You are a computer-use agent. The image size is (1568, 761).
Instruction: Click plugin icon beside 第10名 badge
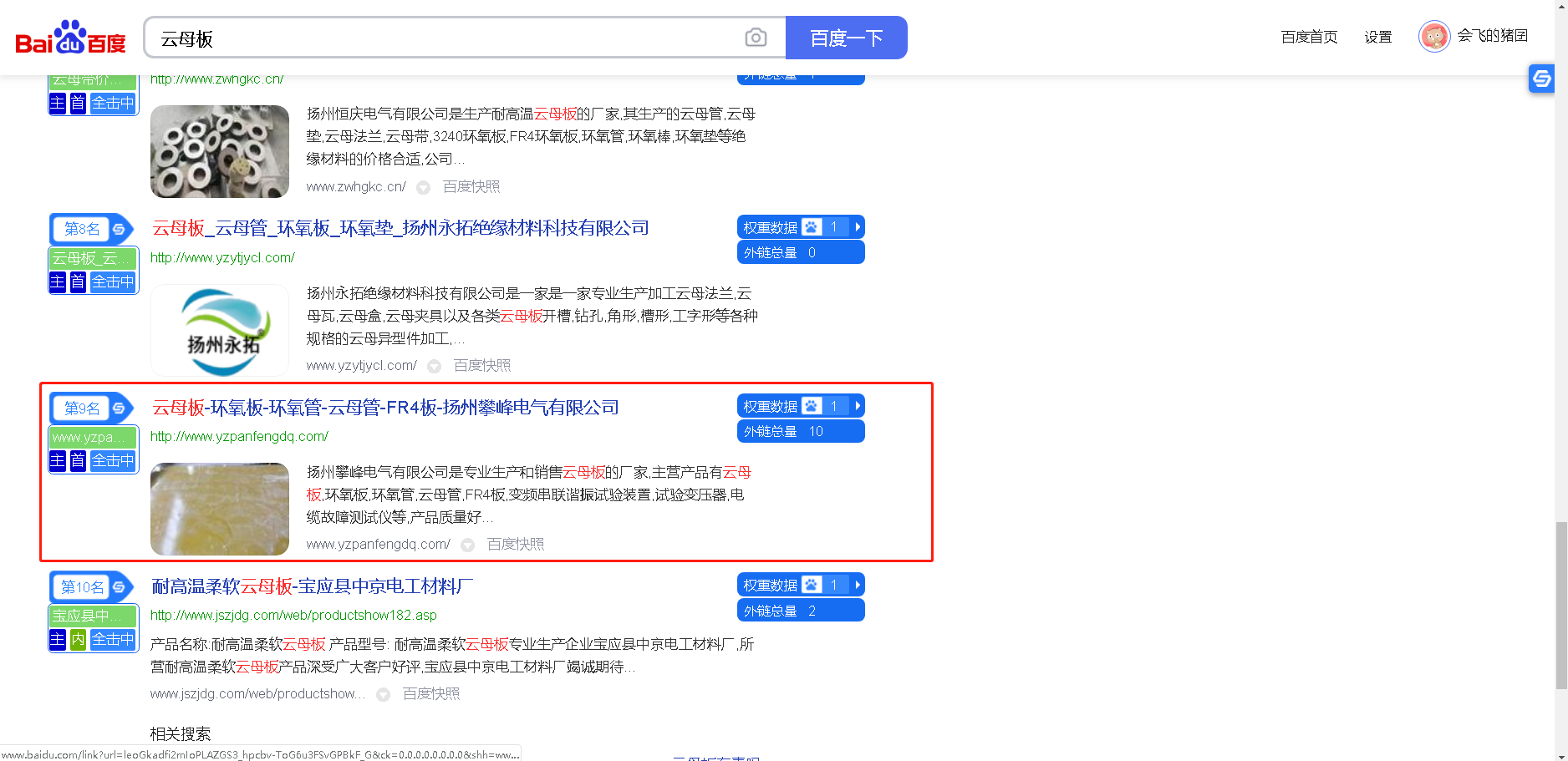119,586
